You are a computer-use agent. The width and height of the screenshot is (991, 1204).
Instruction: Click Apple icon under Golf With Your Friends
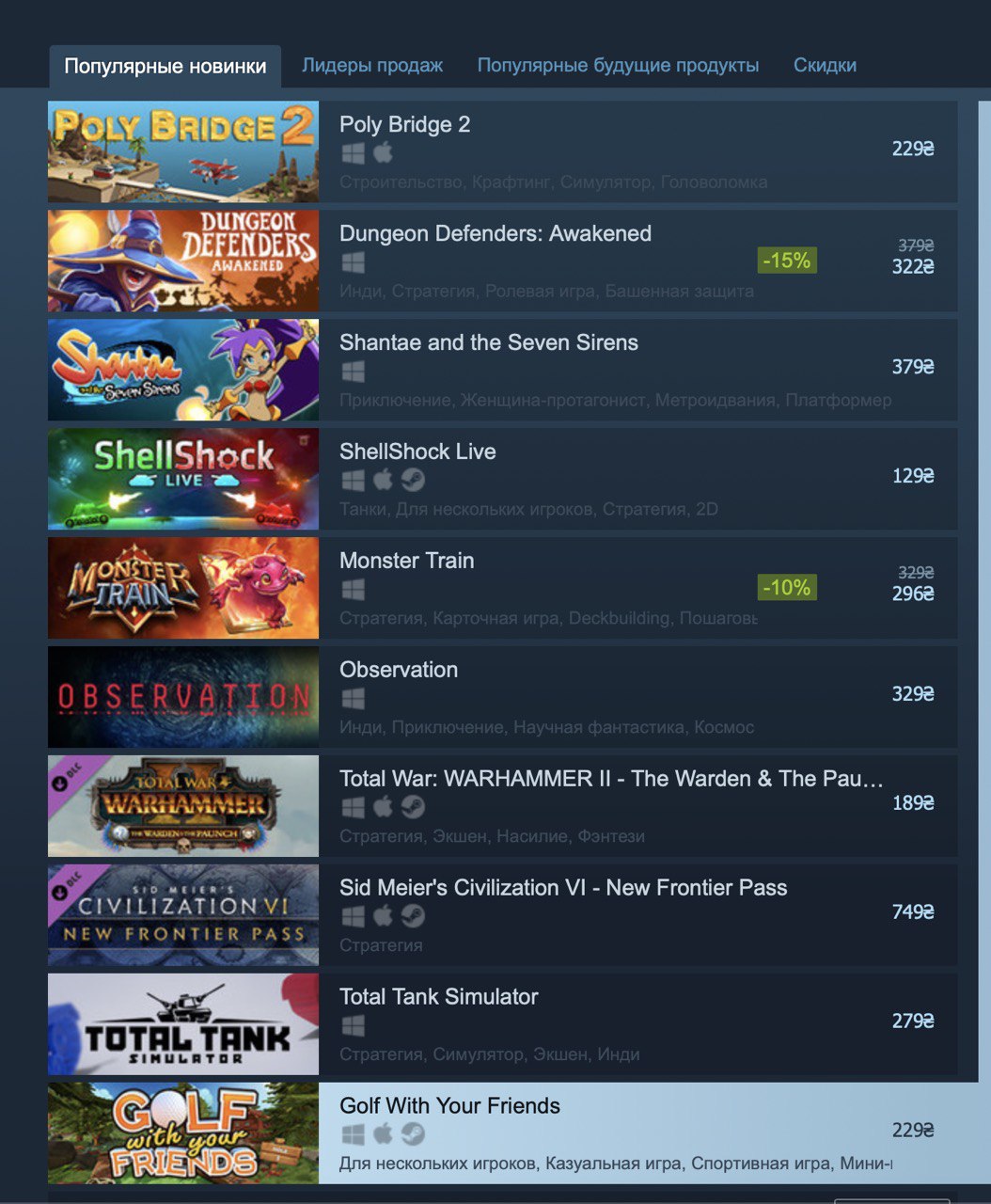coord(383,1133)
